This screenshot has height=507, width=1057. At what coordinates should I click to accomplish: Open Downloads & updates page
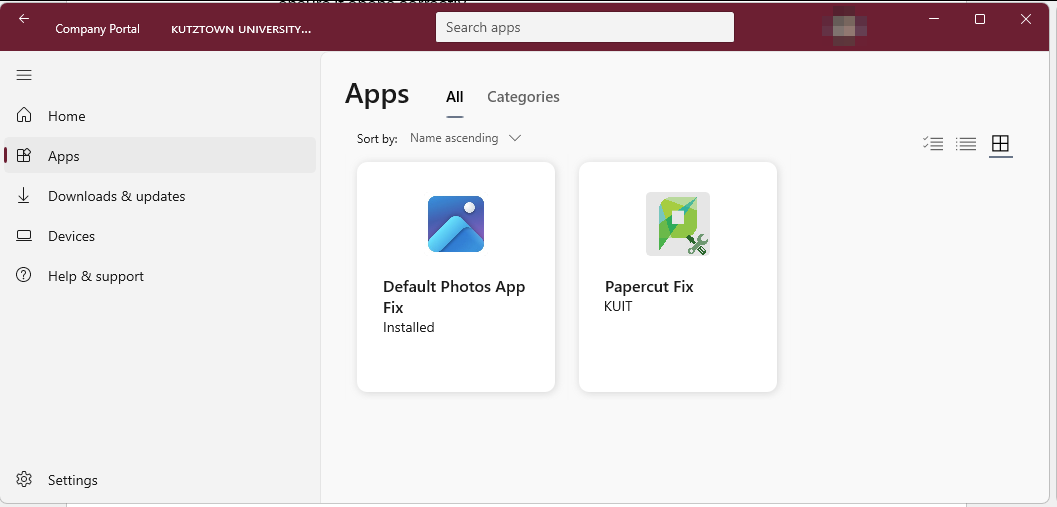click(160, 196)
